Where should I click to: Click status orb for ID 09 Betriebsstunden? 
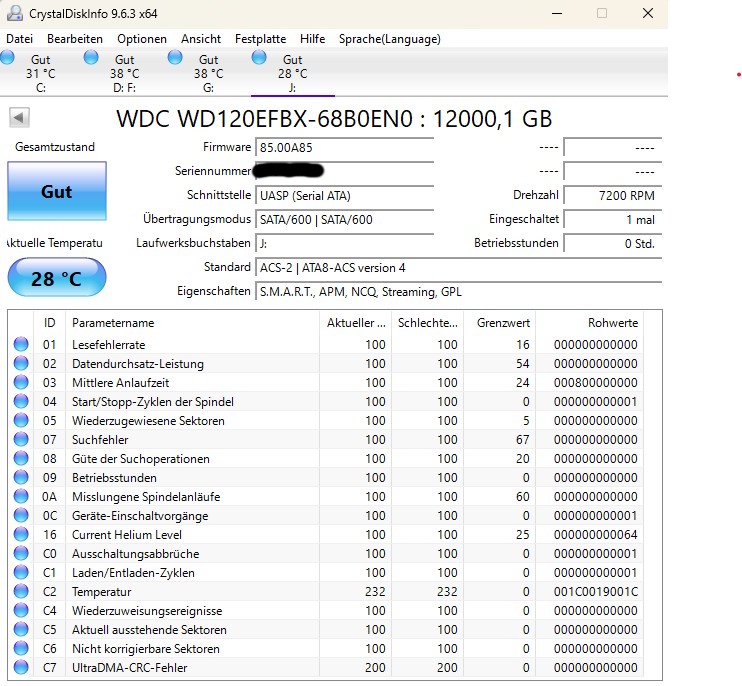click(21, 477)
